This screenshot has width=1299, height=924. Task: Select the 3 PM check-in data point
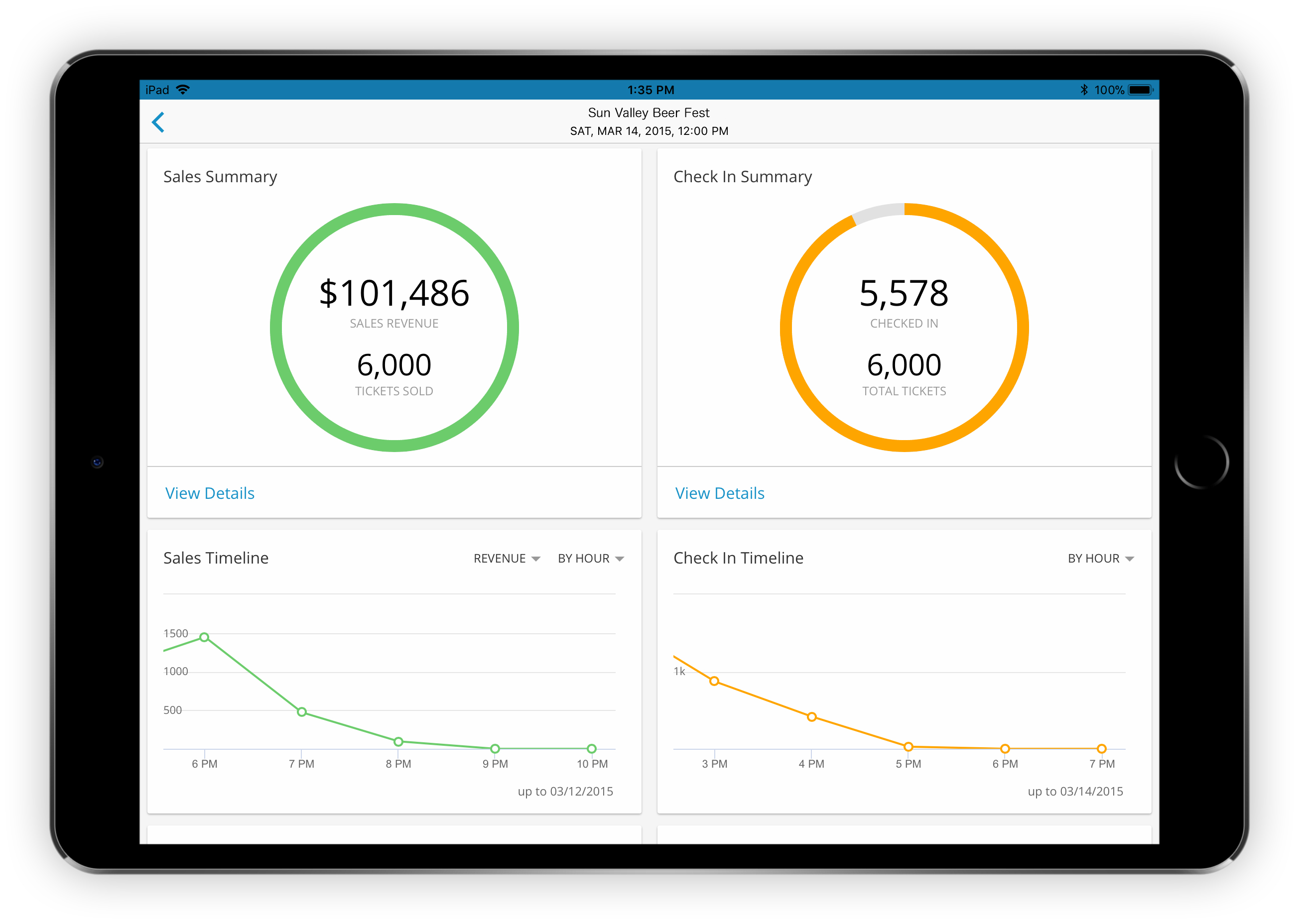(714, 681)
